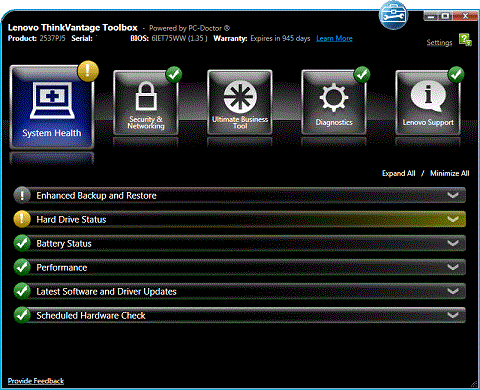Click the warranty 'Expires in 945 days' text
This screenshot has width=480, height=390.
click(x=280, y=38)
